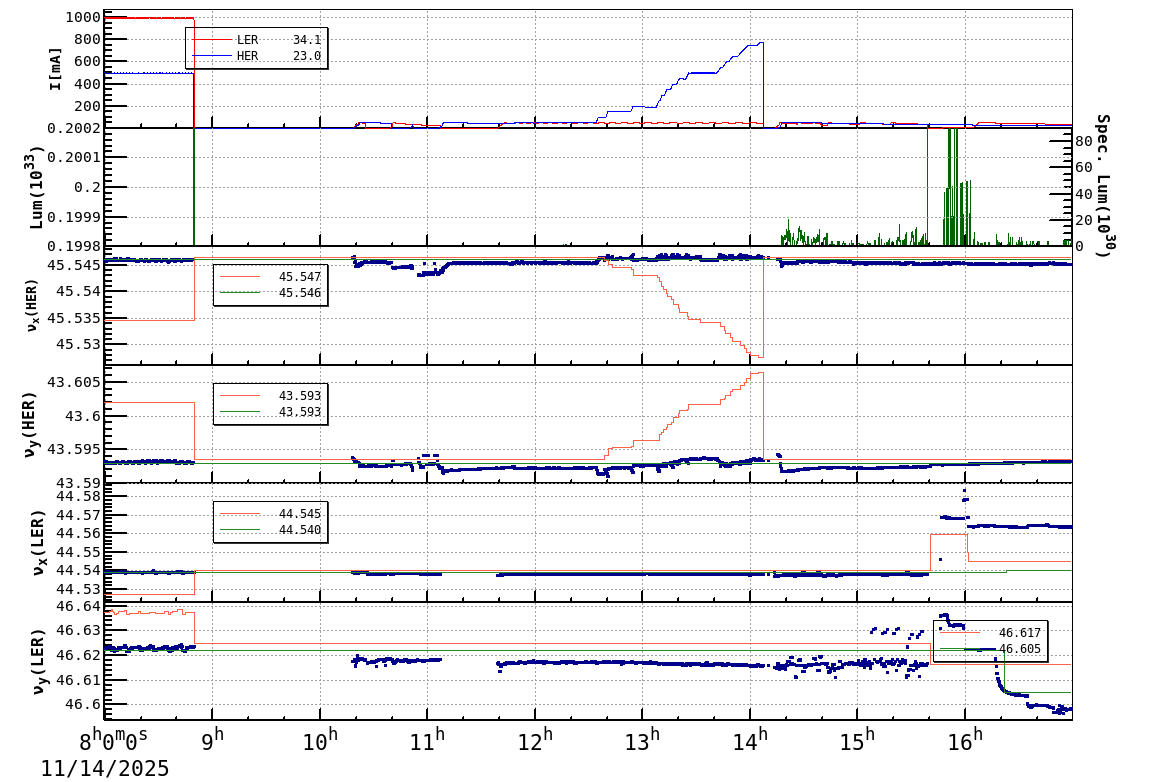Click the 0.2002 luminosity tick
The width and height of the screenshot is (1154, 782).
pyautogui.click(x=74, y=129)
